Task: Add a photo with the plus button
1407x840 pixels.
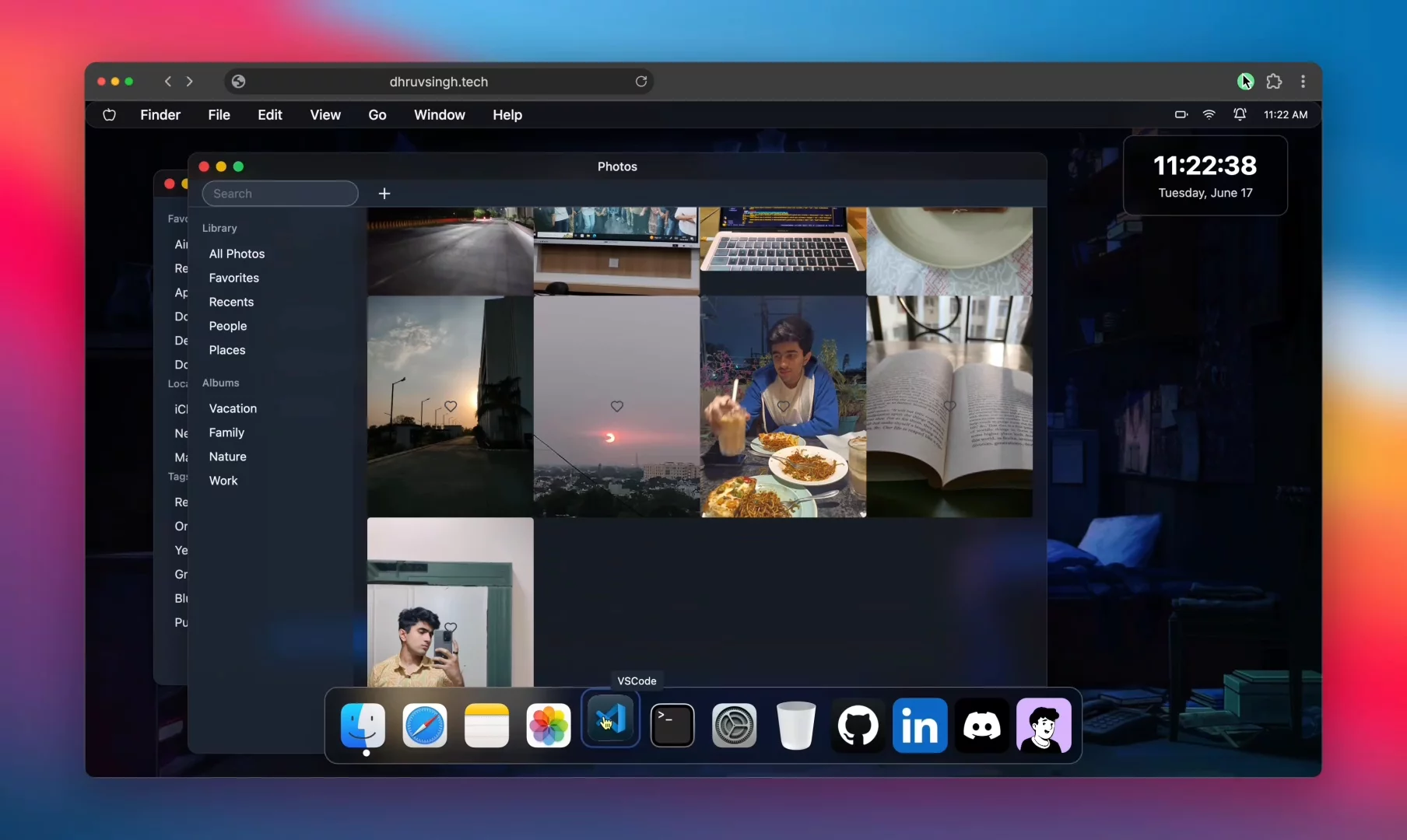Action: tap(384, 194)
